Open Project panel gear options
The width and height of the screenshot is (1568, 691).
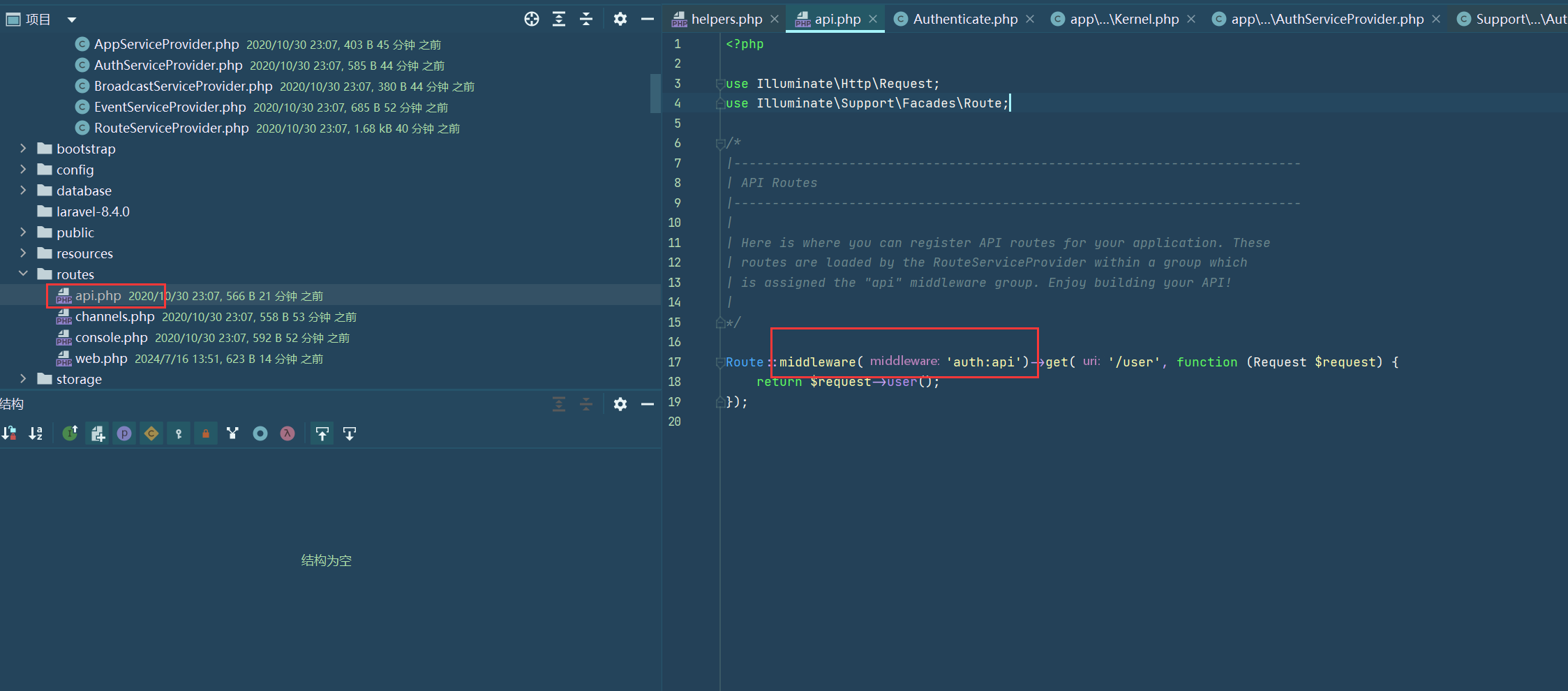pos(620,20)
